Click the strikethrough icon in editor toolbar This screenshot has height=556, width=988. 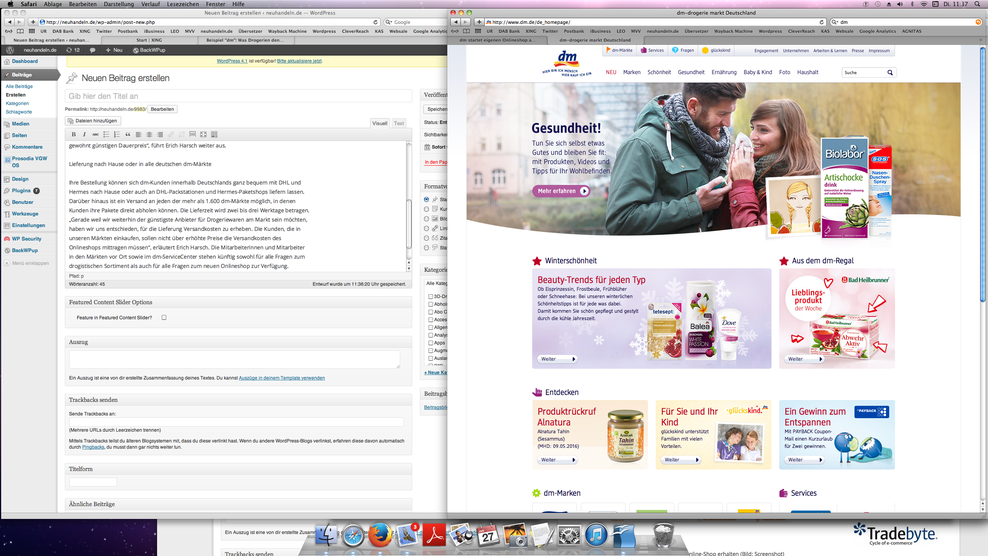pos(95,134)
